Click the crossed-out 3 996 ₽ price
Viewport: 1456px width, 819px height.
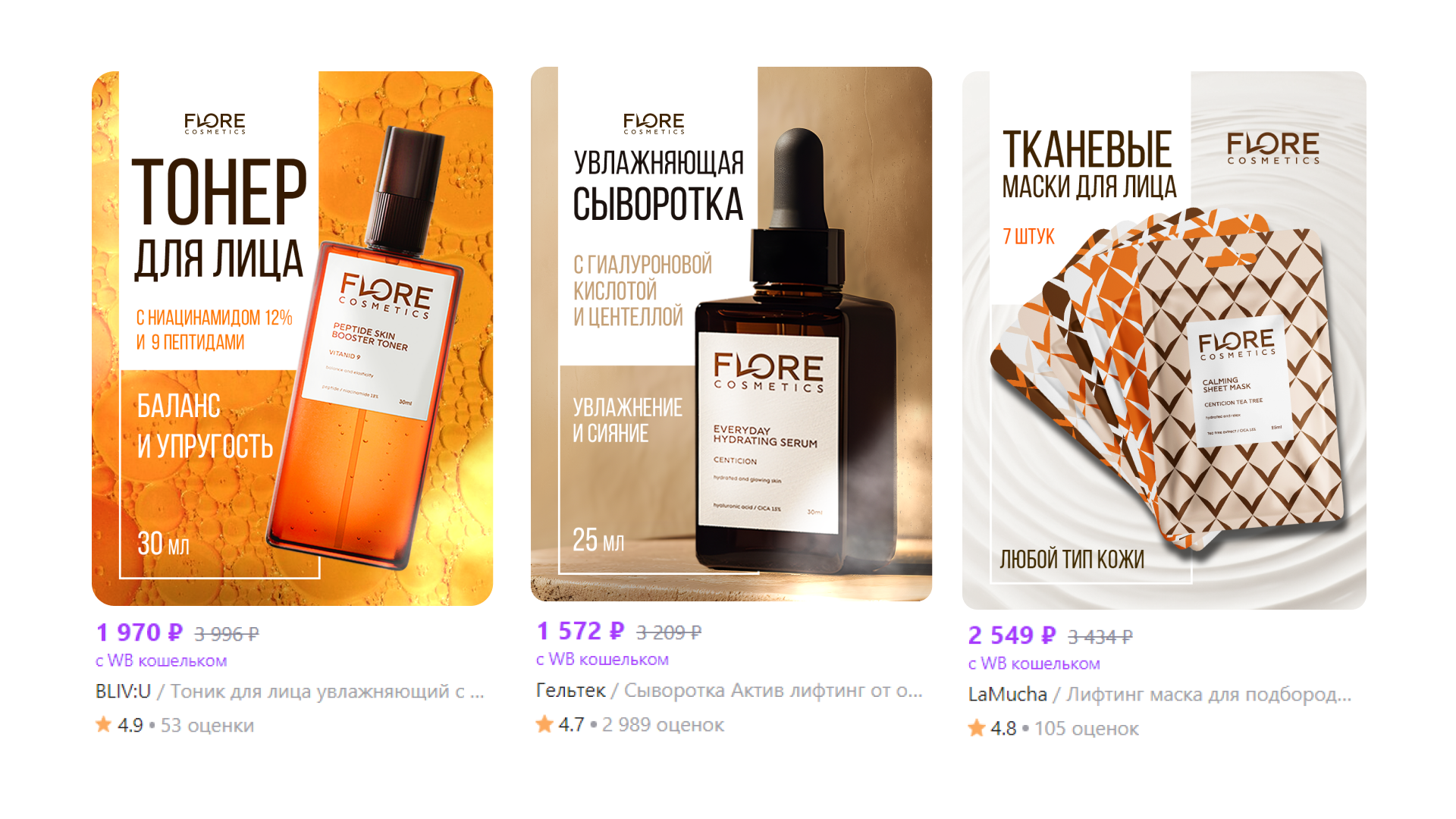227,634
